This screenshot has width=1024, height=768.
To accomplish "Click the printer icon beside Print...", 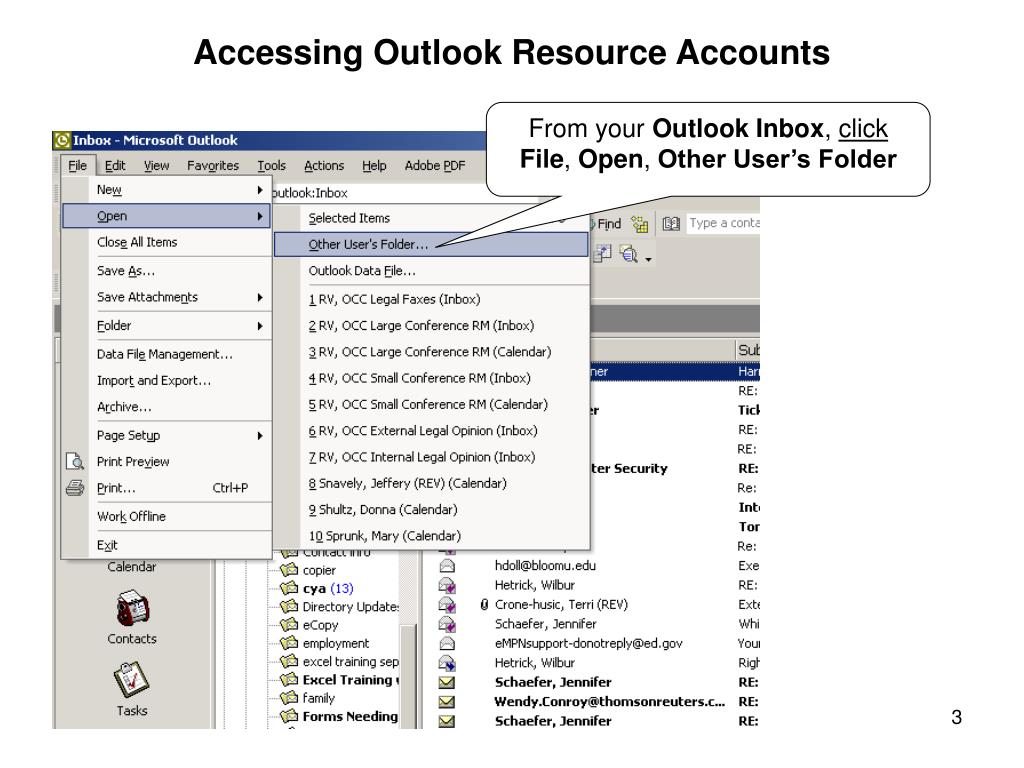I will (x=75, y=488).
